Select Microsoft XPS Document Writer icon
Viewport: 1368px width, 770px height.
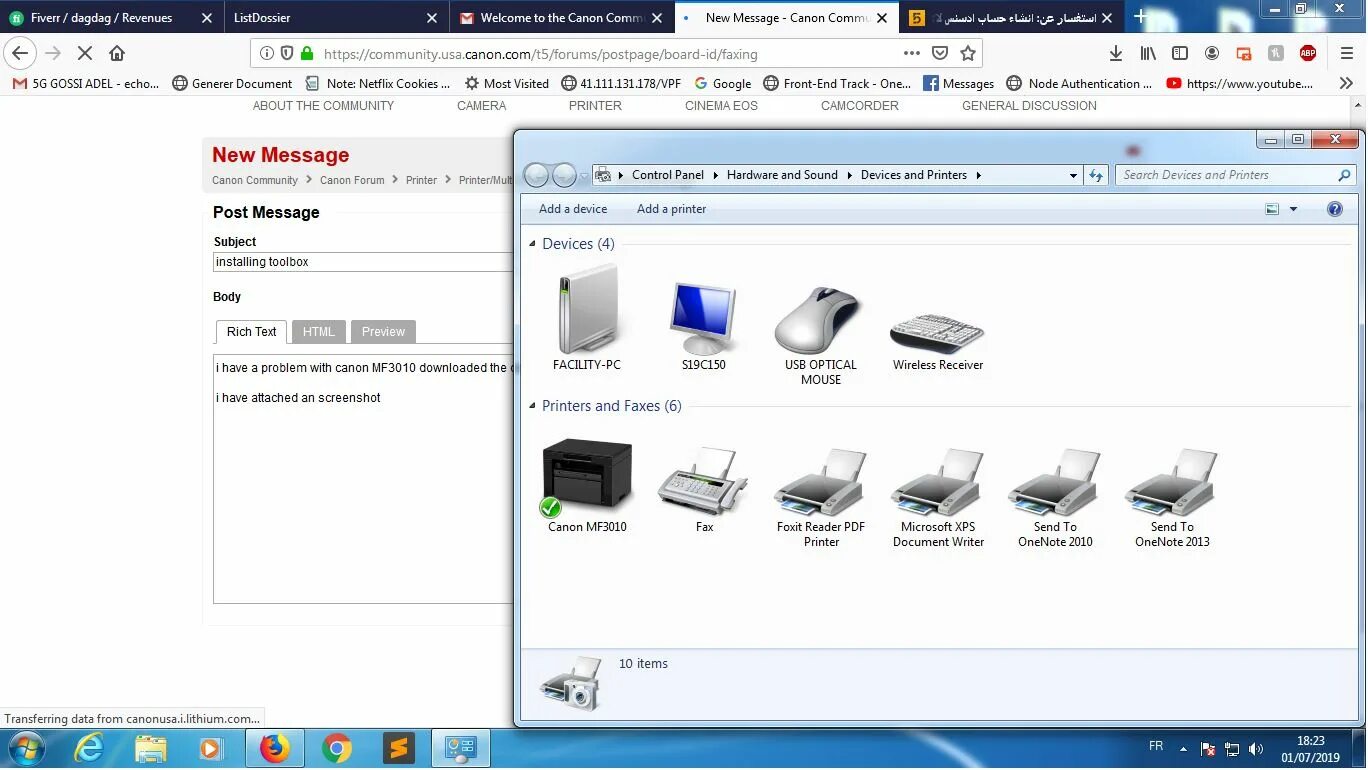pyautogui.click(x=938, y=480)
